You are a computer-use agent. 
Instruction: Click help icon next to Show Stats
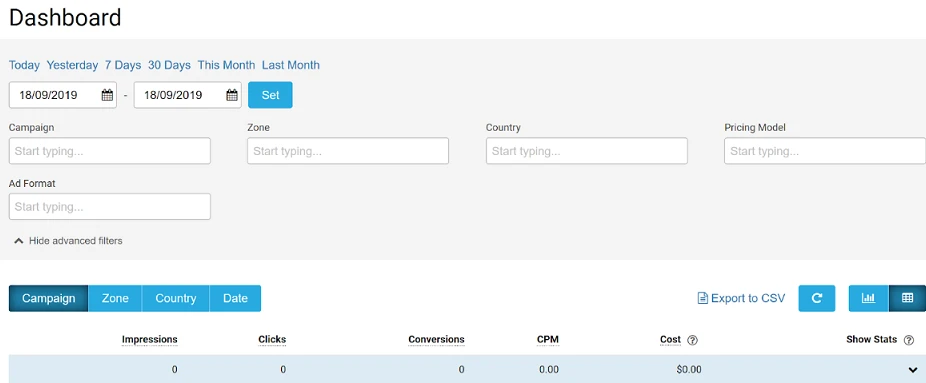[x=909, y=340]
